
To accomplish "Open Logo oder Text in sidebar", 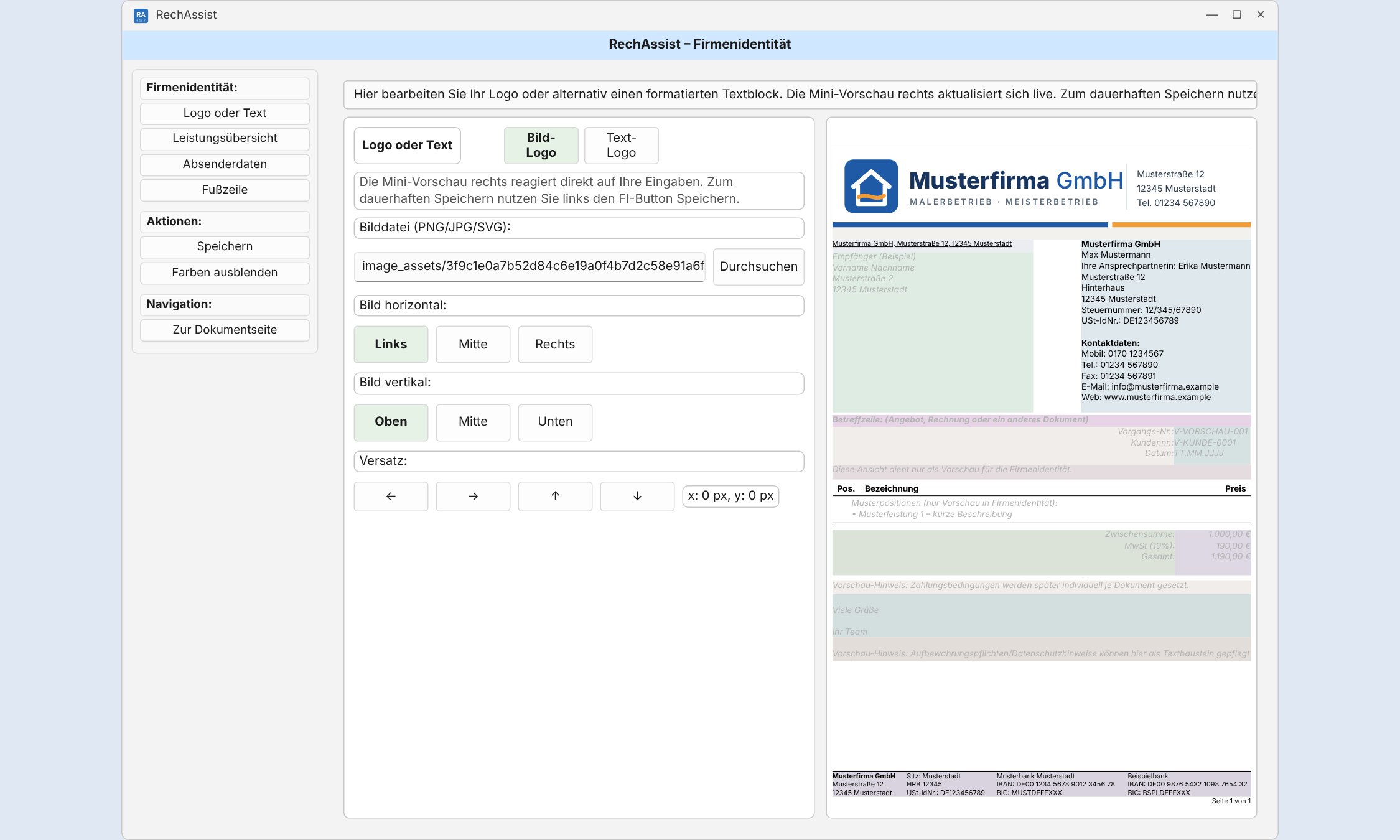I will tap(225, 113).
